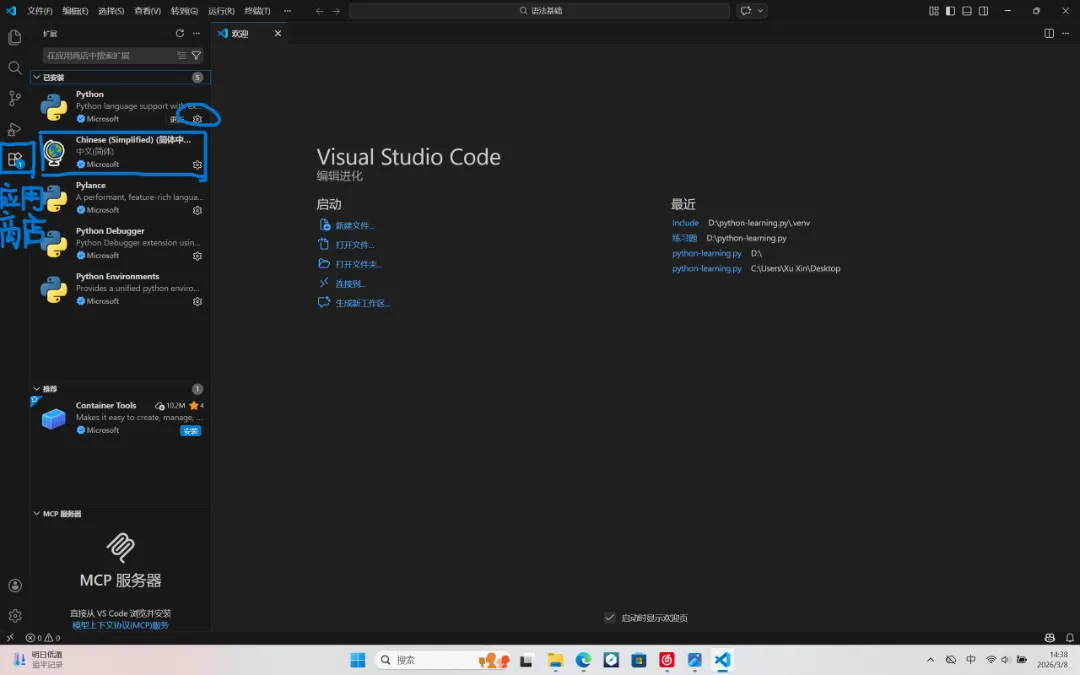This screenshot has height=675, width=1080.
Task: Select the Python Debugger extension entry
Action: (x=121, y=243)
